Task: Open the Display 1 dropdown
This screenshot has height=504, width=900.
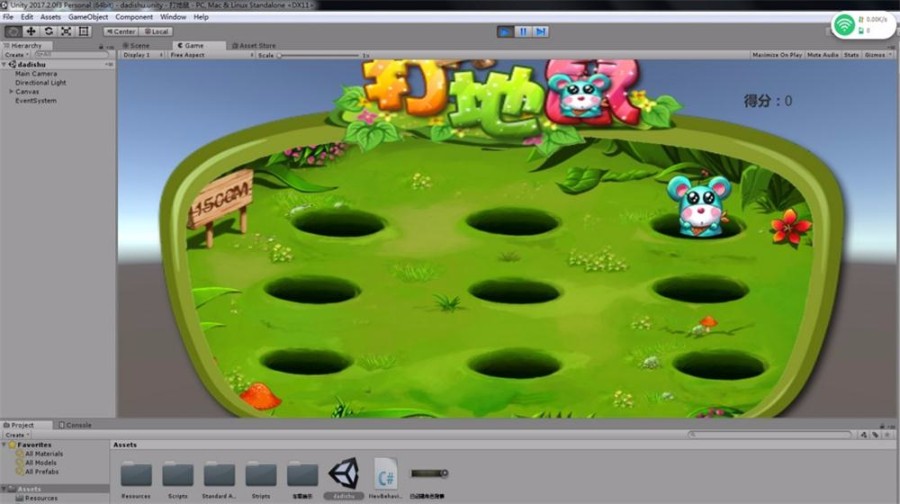Action: 142,55
